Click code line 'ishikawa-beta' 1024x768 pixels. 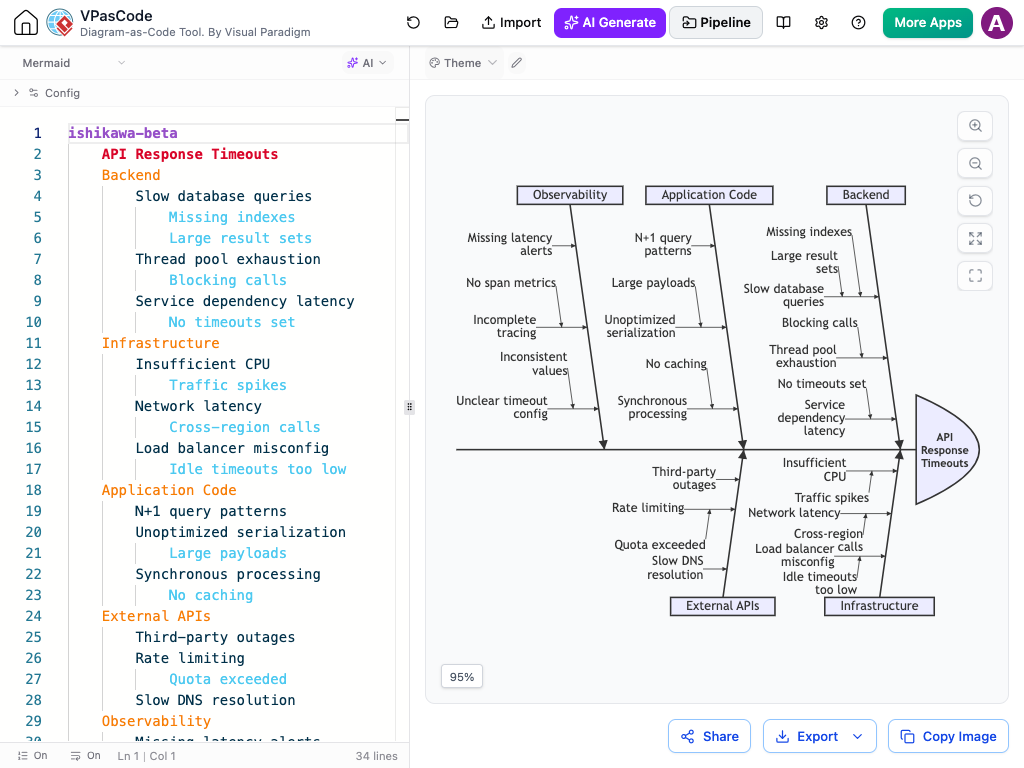pyautogui.click(x=123, y=133)
